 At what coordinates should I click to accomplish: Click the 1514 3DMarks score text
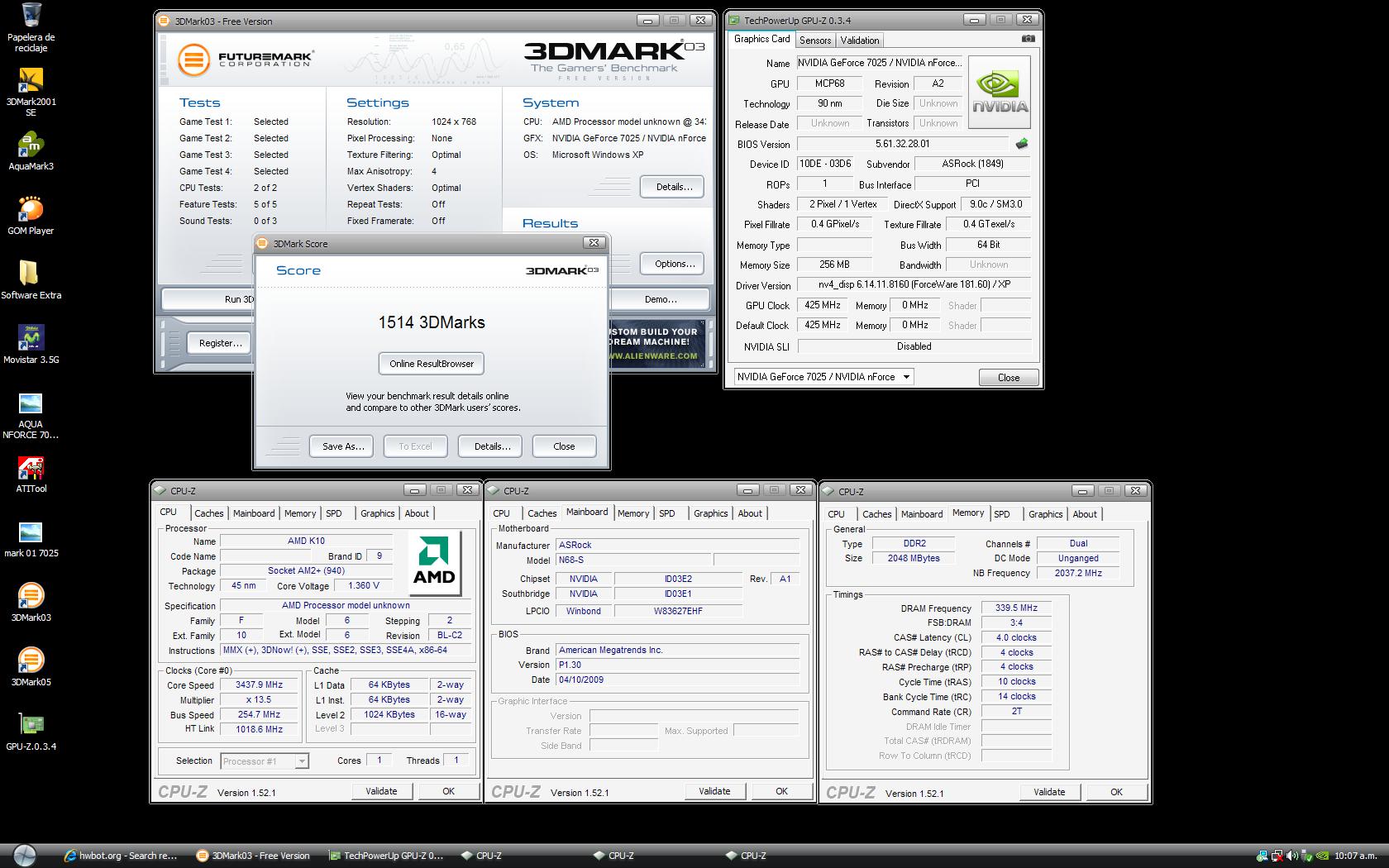point(432,322)
